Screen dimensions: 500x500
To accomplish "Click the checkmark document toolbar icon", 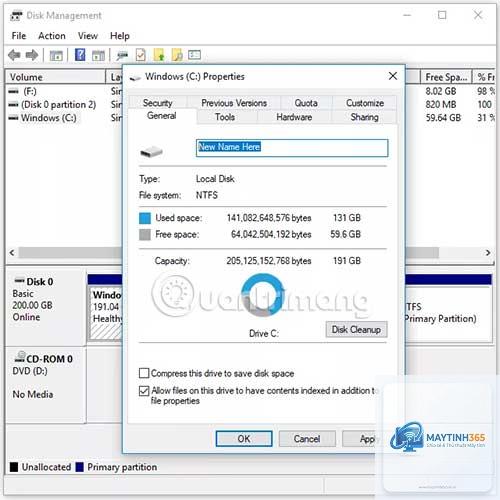I will 141,55.
